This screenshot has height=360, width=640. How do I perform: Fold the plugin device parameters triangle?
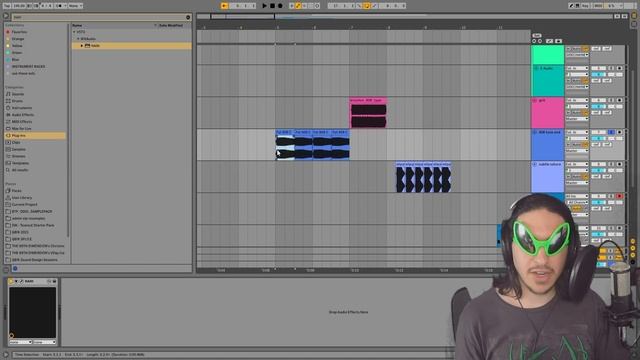16,281
